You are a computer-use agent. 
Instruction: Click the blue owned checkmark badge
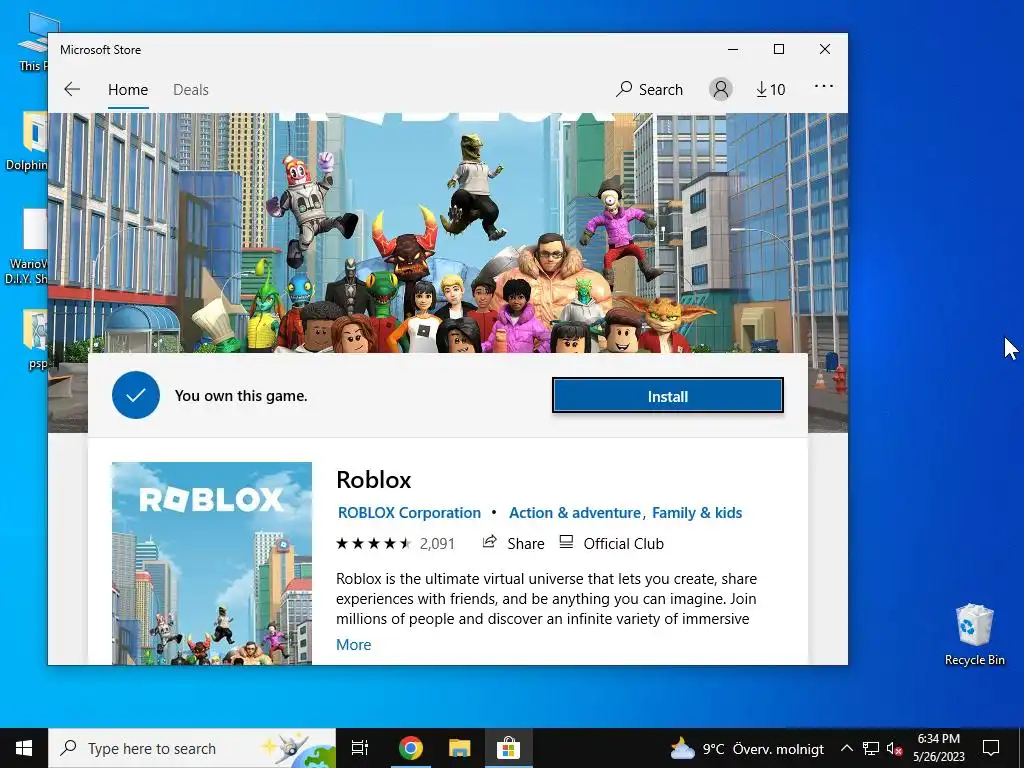click(136, 395)
